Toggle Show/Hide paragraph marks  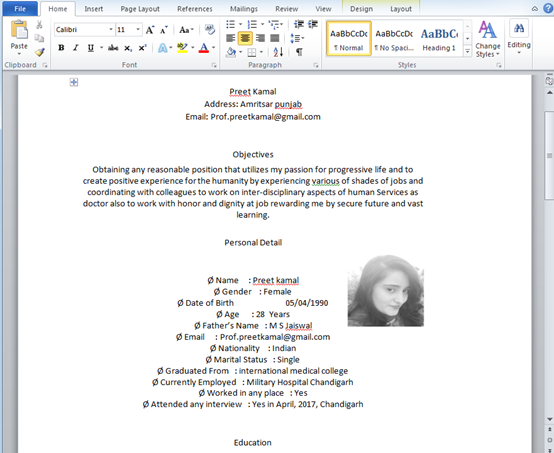[299, 52]
